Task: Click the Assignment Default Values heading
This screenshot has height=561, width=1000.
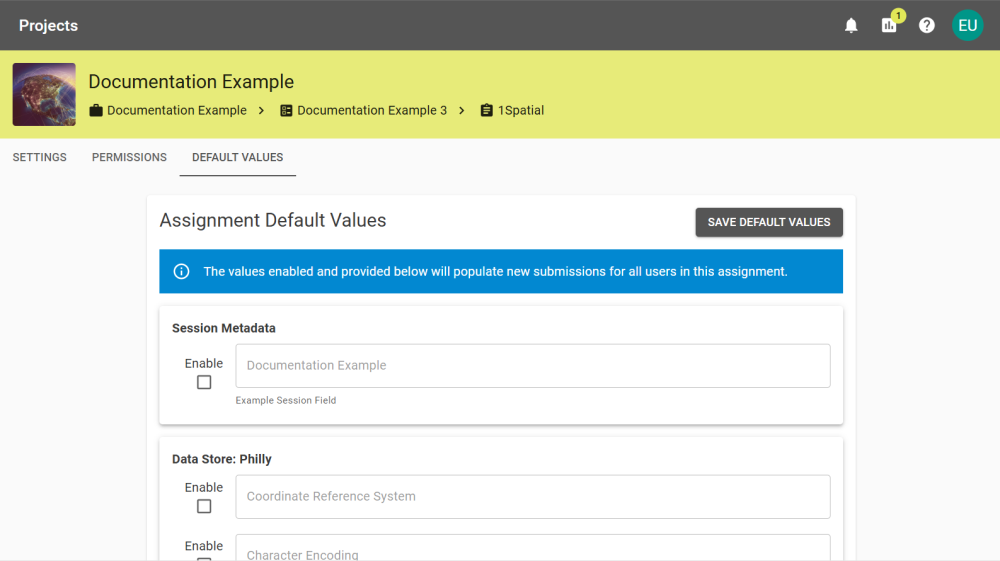Action: click(x=273, y=221)
